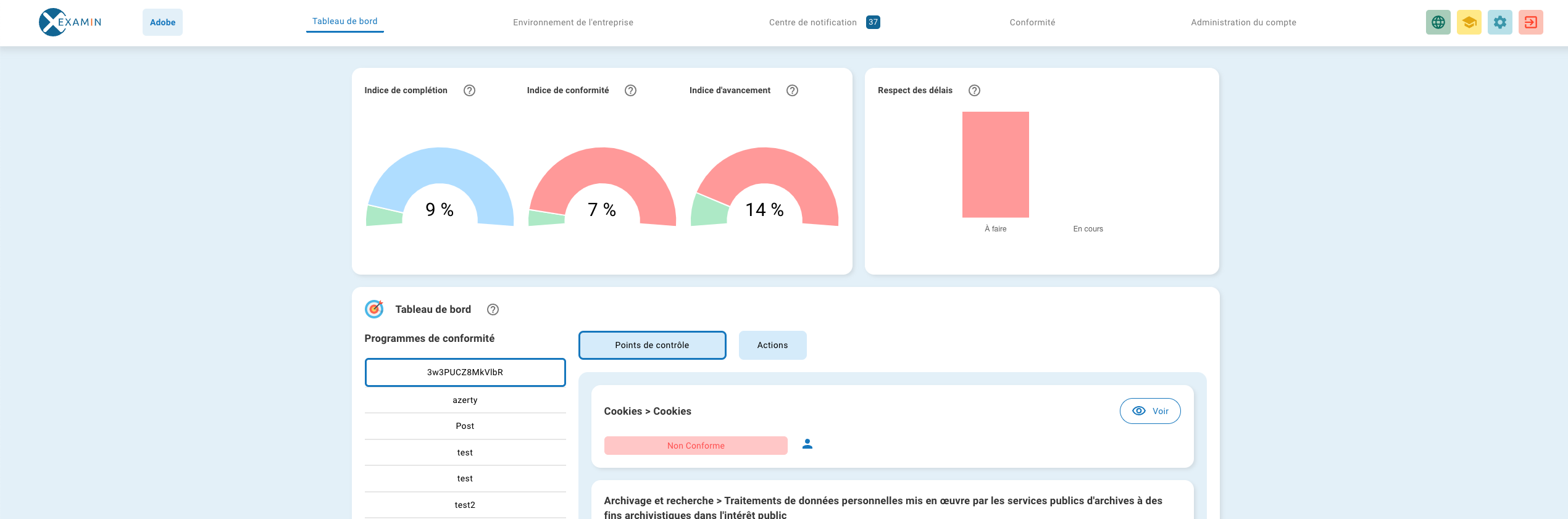The image size is (1568, 519).
Task: Open the settings gear icon
Action: coord(1499,22)
